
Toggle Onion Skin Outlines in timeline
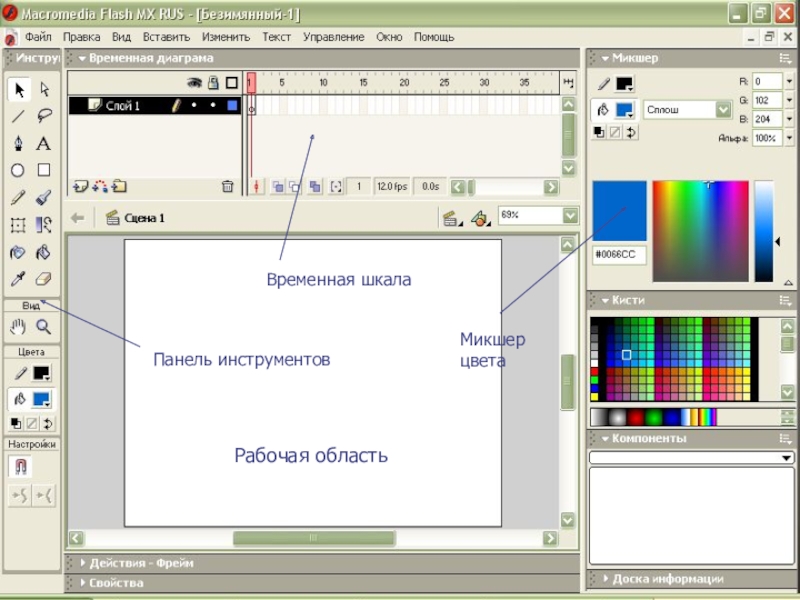pyautogui.click(x=295, y=187)
